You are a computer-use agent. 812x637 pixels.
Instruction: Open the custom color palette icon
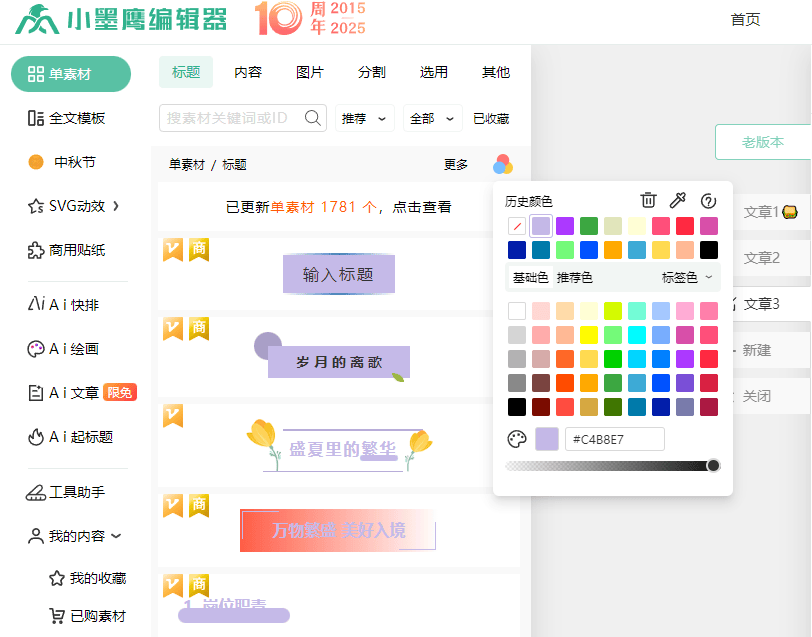pyautogui.click(x=517, y=439)
